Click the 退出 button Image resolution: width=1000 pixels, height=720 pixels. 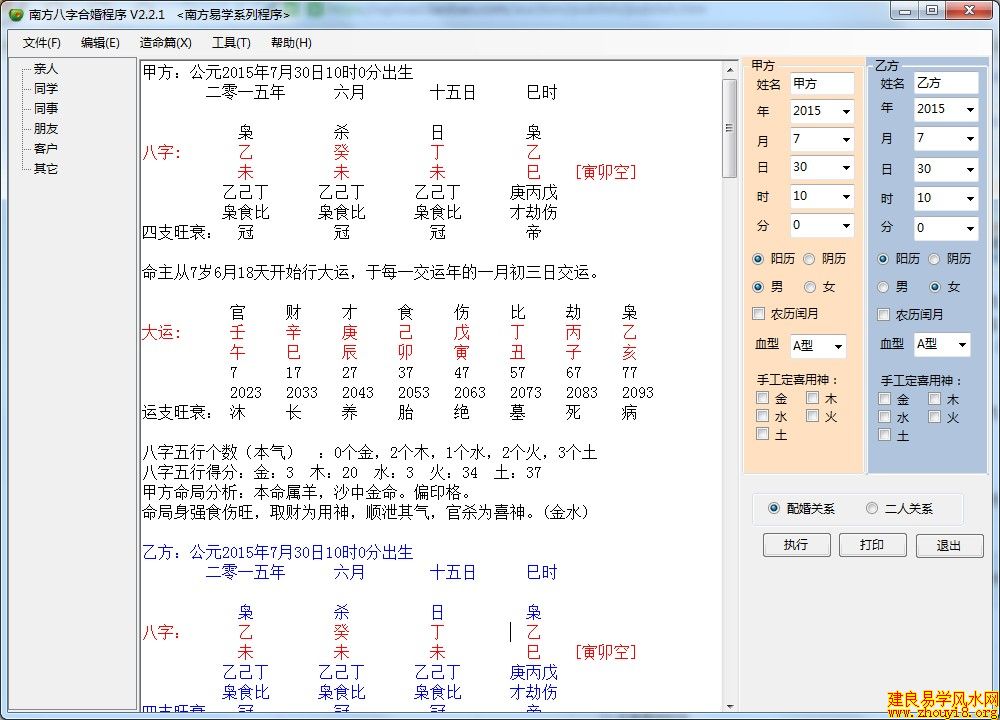click(x=949, y=546)
